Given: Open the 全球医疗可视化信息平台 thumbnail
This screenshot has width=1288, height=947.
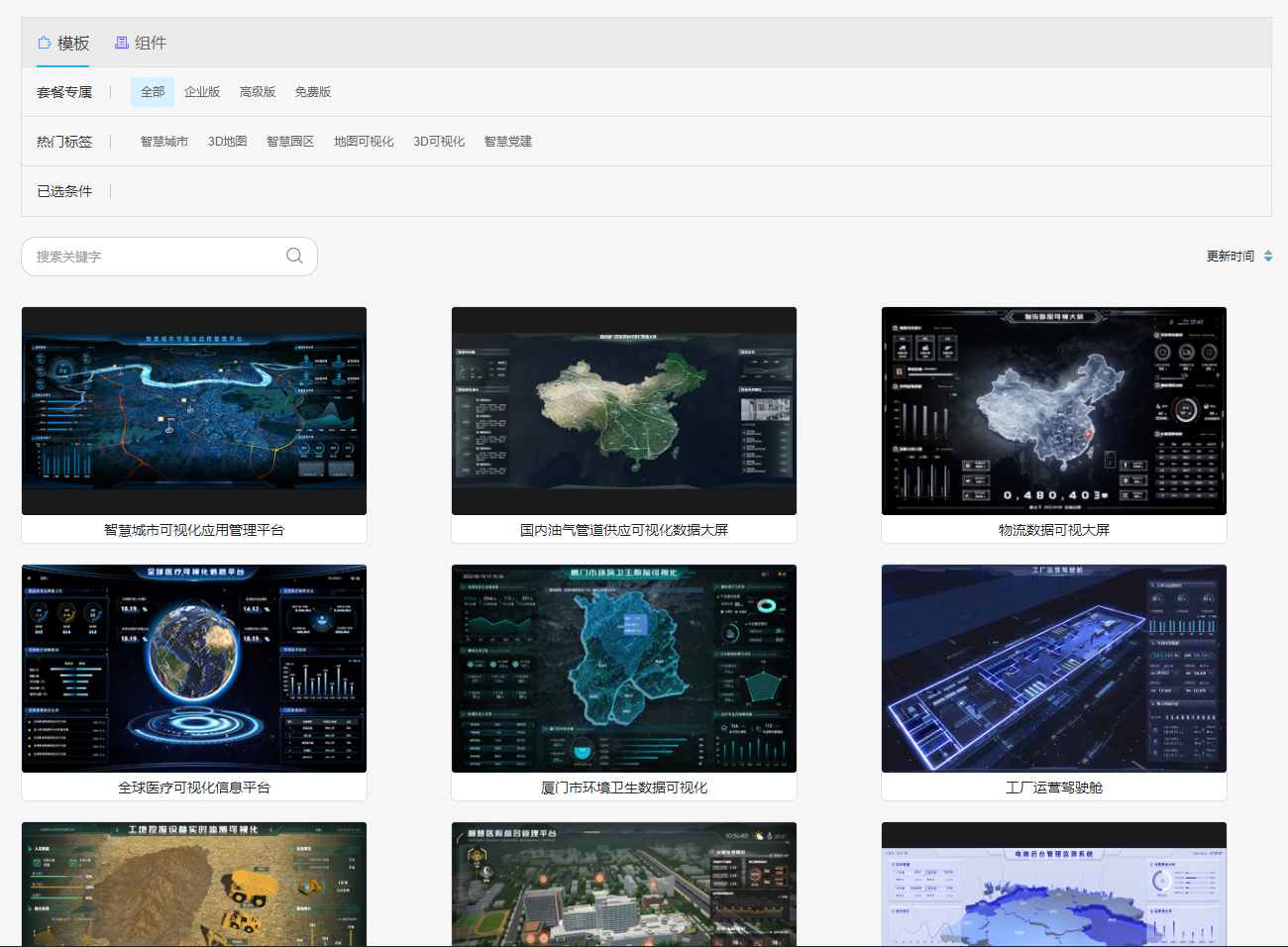Looking at the screenshot, I should (194, 669).
